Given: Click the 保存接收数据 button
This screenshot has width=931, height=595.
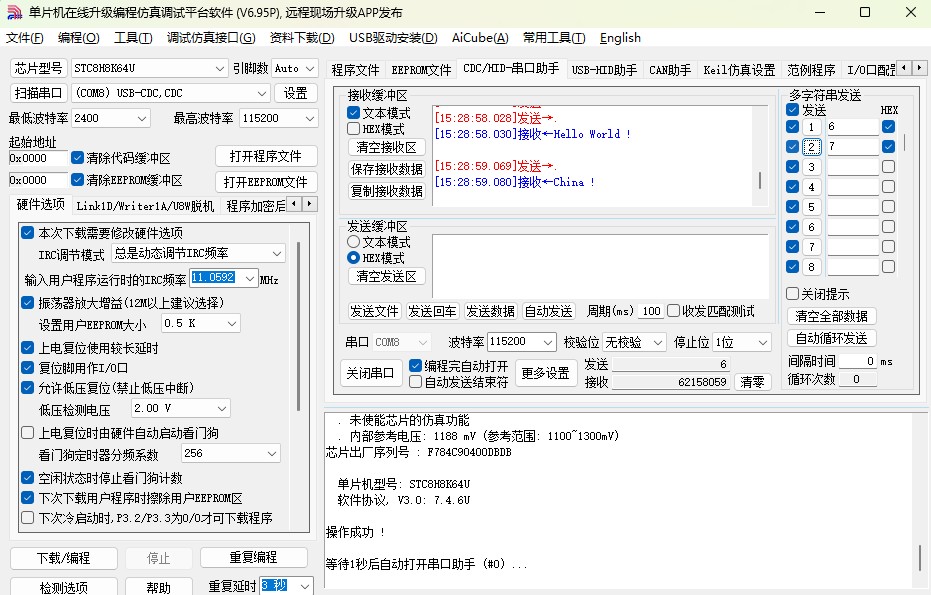Looking at the screenshot, I should point(386,169).
